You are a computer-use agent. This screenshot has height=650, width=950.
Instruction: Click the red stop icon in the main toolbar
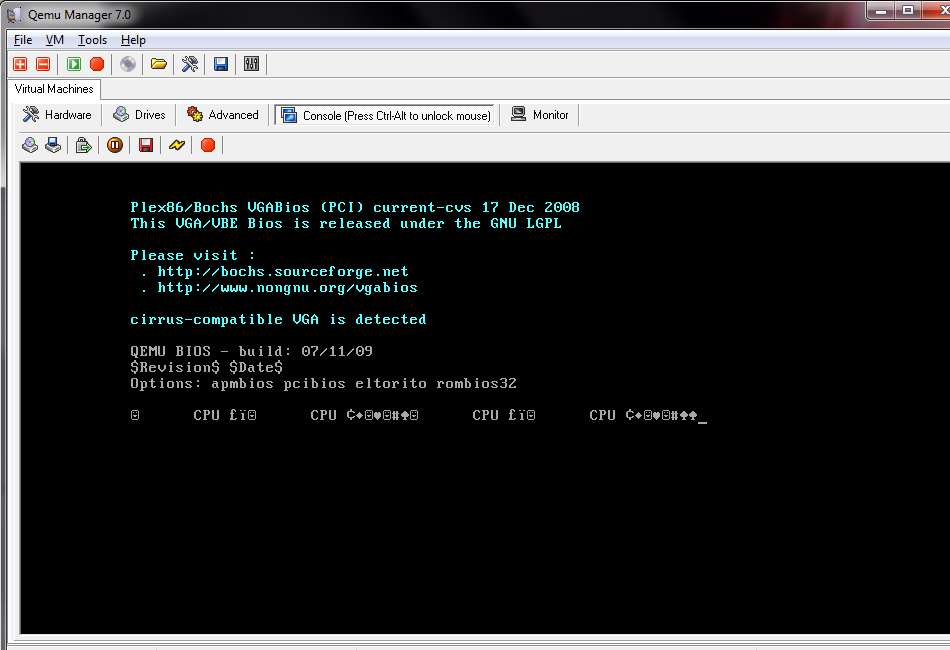[x=97, y=64]
